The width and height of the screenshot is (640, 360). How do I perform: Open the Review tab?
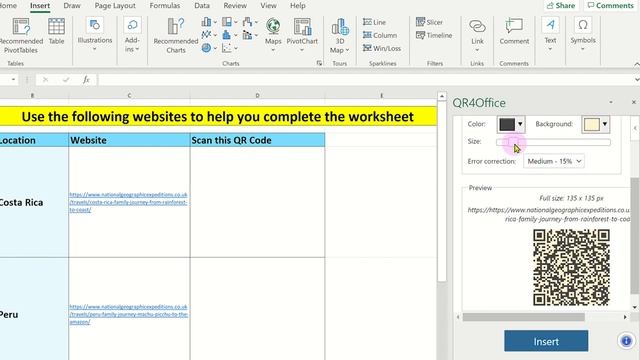[235, 6]
